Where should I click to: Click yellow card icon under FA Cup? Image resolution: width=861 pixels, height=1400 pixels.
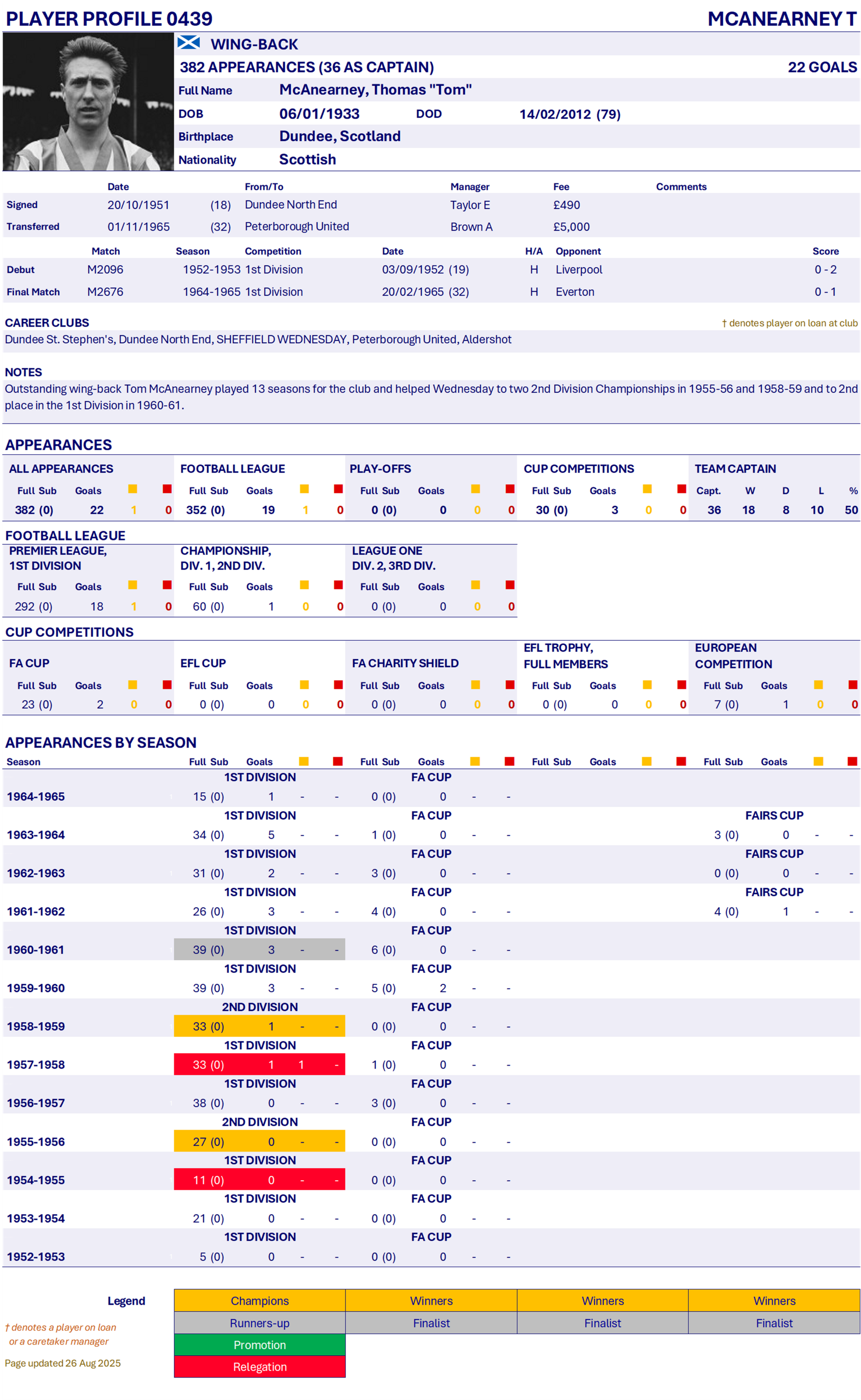[x=133, y=685]
